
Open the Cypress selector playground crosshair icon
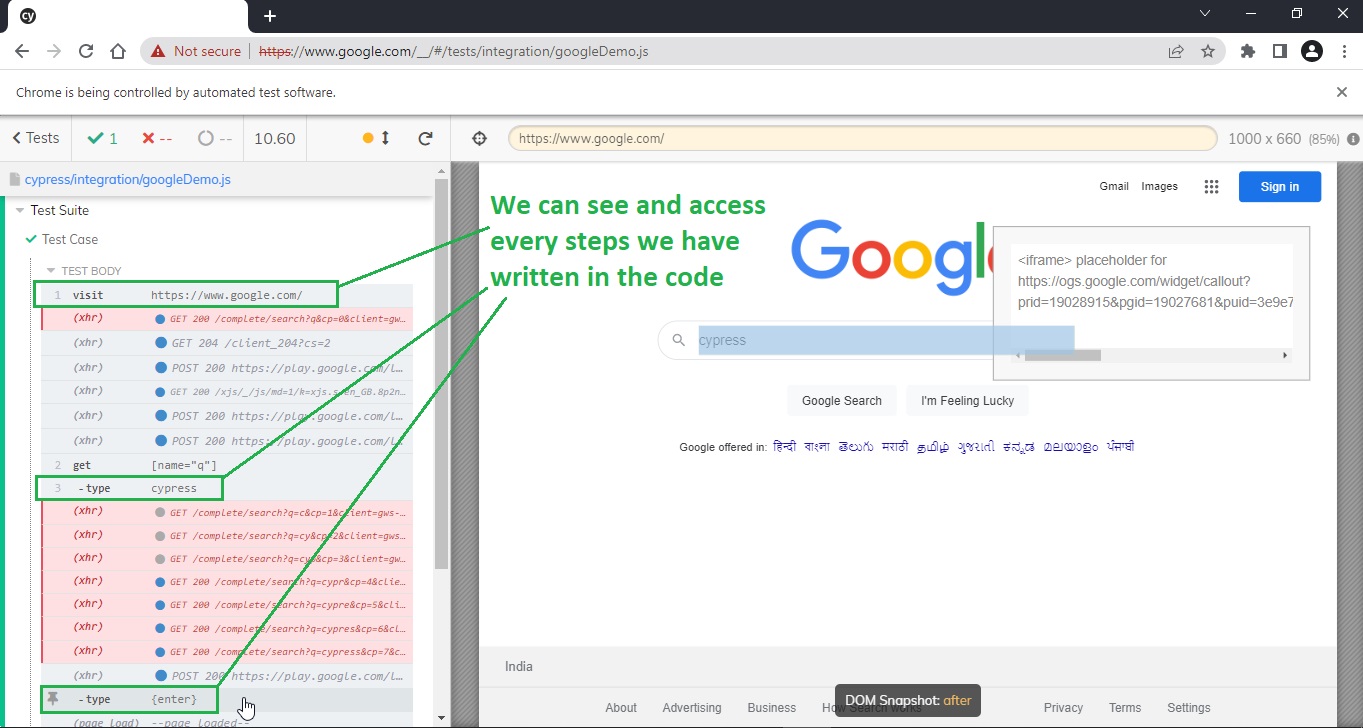click(479, 138)
